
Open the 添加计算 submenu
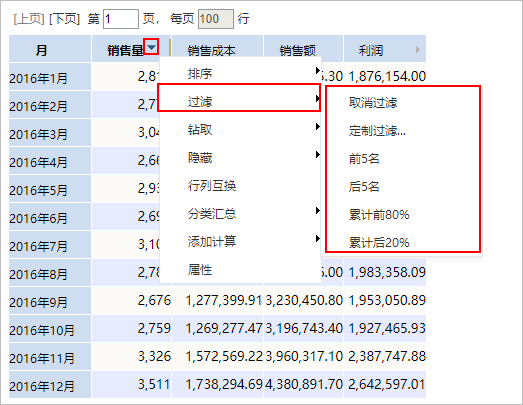pos(240,242)
